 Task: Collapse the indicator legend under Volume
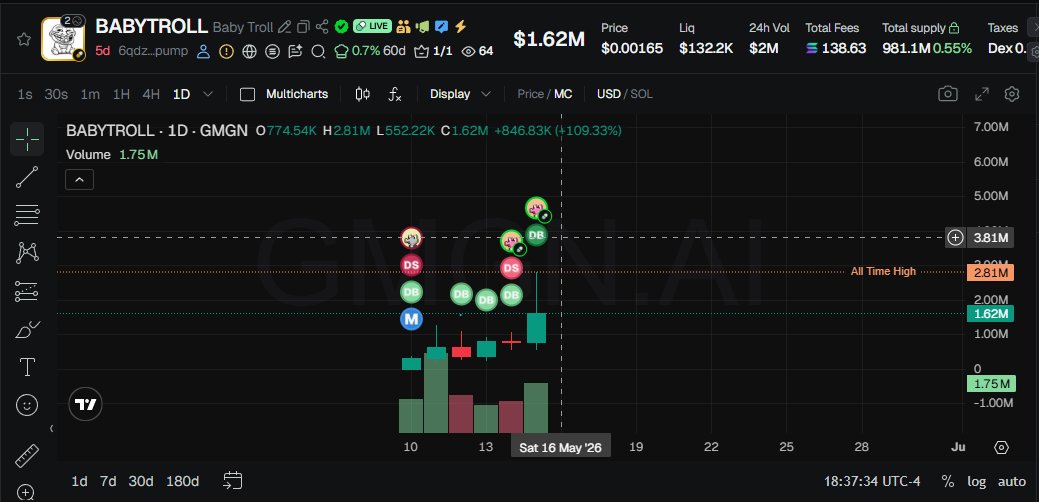coord(79,179)
